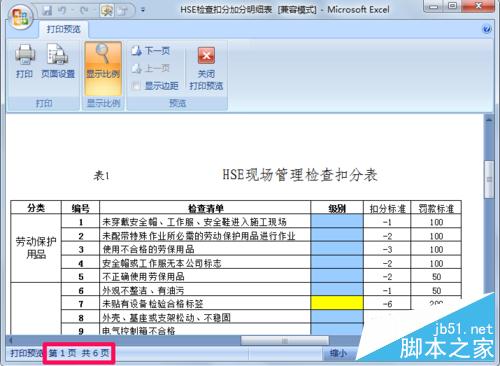The width and height of the screenshot is (500, 366).
Task: Redo using Quick Access toolbar icon
Action: pyautogui.click(x=84, y=10)
